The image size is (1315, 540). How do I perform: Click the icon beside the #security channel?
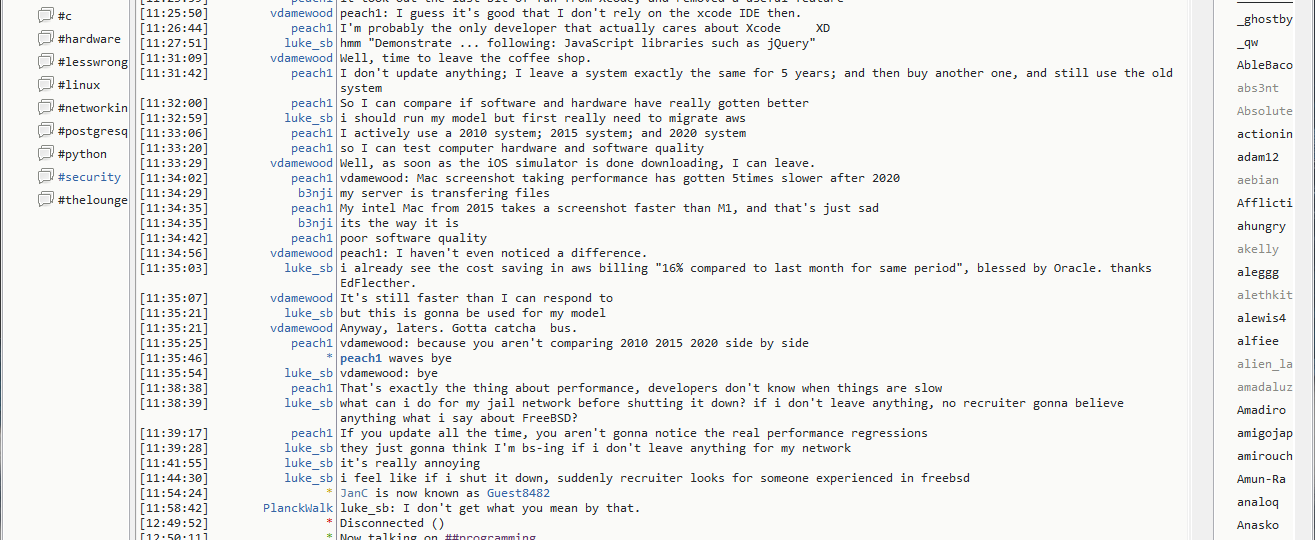pyautogui.click(x=45, y=177)
